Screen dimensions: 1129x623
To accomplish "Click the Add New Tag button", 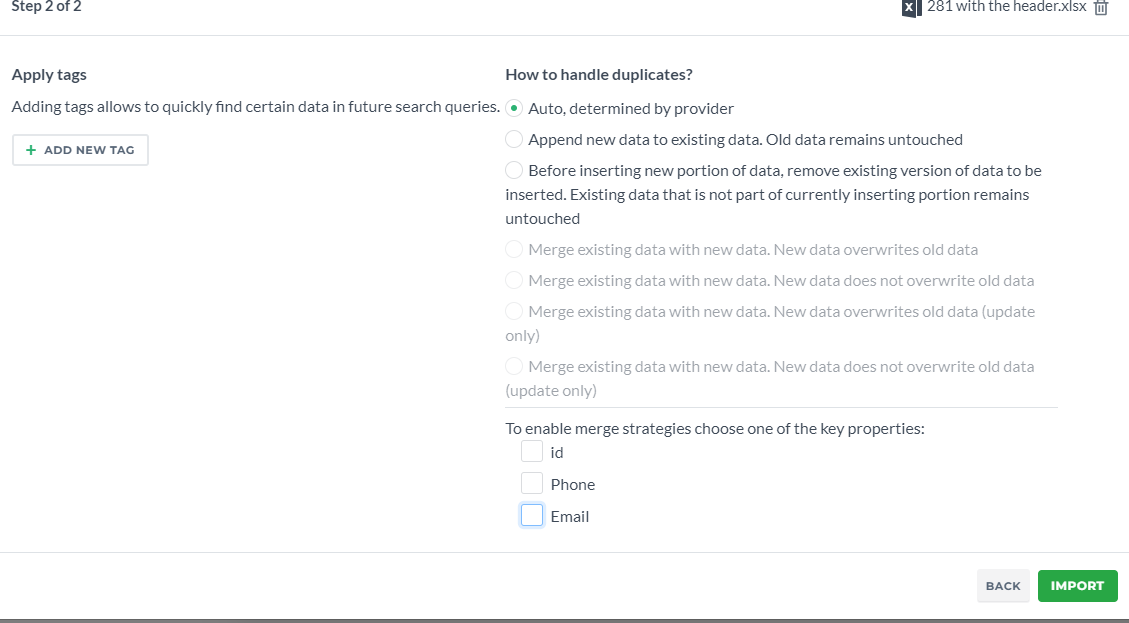I will point(80,150).
